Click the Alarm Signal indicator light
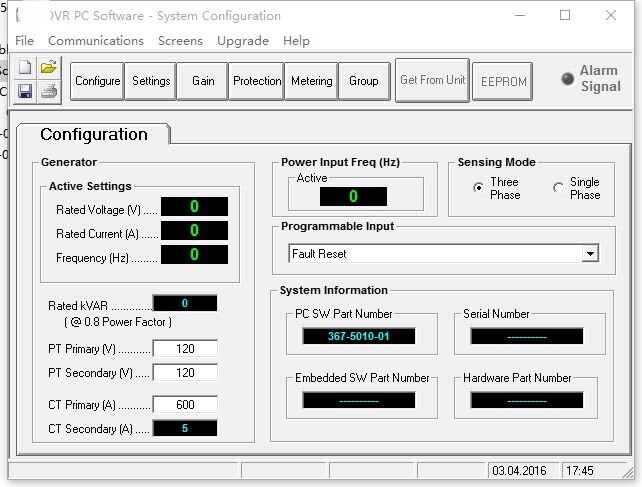Viewport: 642px width, 487px height. (x=567, y=79)
